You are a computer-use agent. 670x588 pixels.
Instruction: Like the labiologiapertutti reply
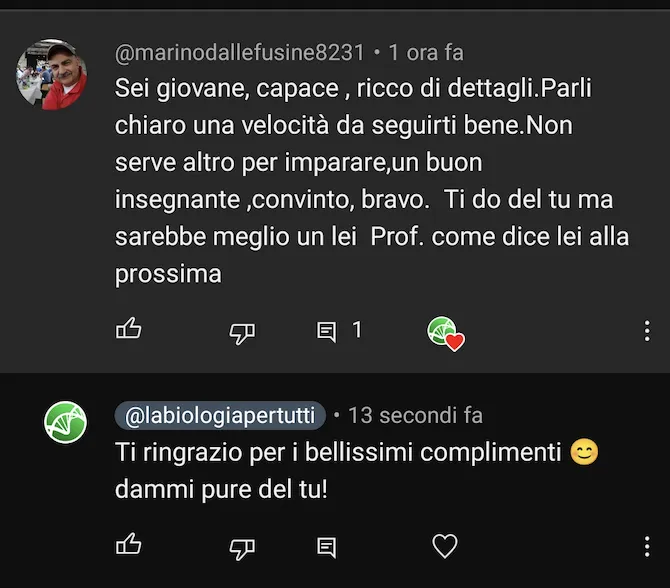click(128, 544)
